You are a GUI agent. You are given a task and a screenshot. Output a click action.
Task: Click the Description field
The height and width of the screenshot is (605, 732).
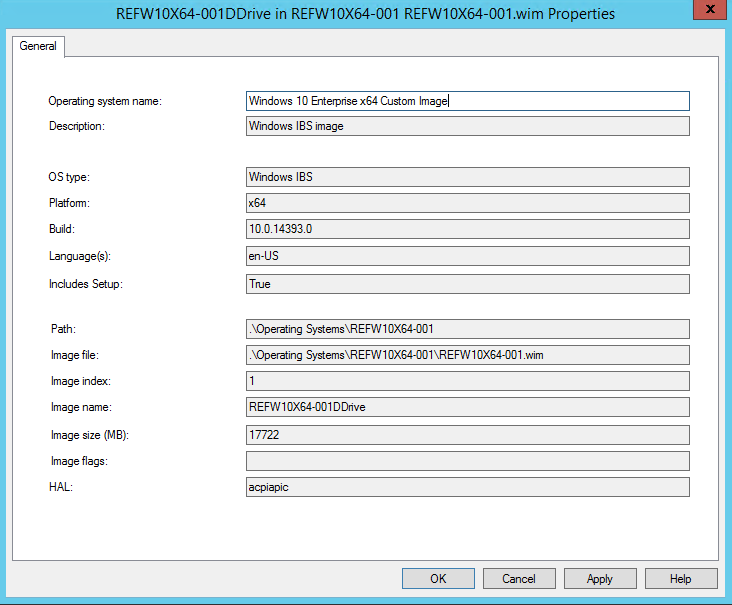(467, 126)
